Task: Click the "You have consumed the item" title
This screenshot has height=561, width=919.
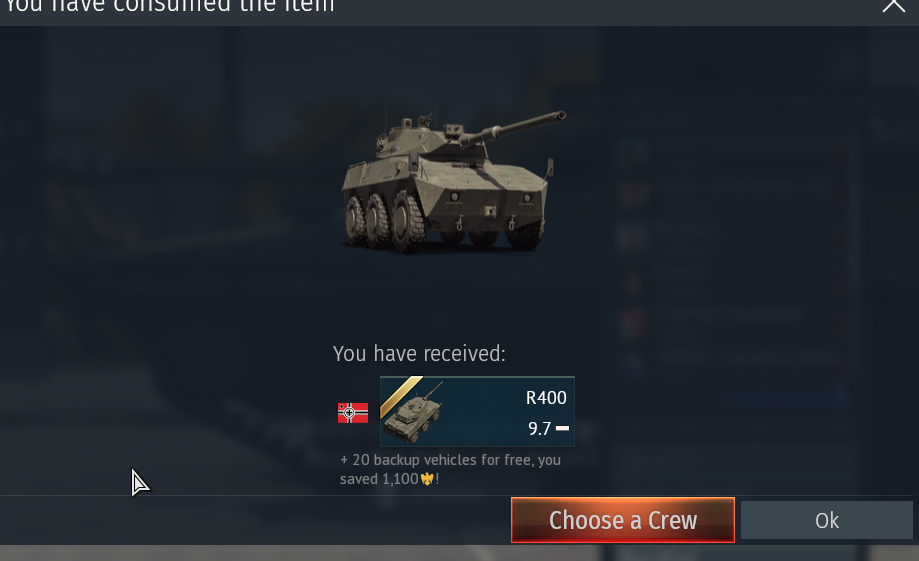Action: coord(170,6)
